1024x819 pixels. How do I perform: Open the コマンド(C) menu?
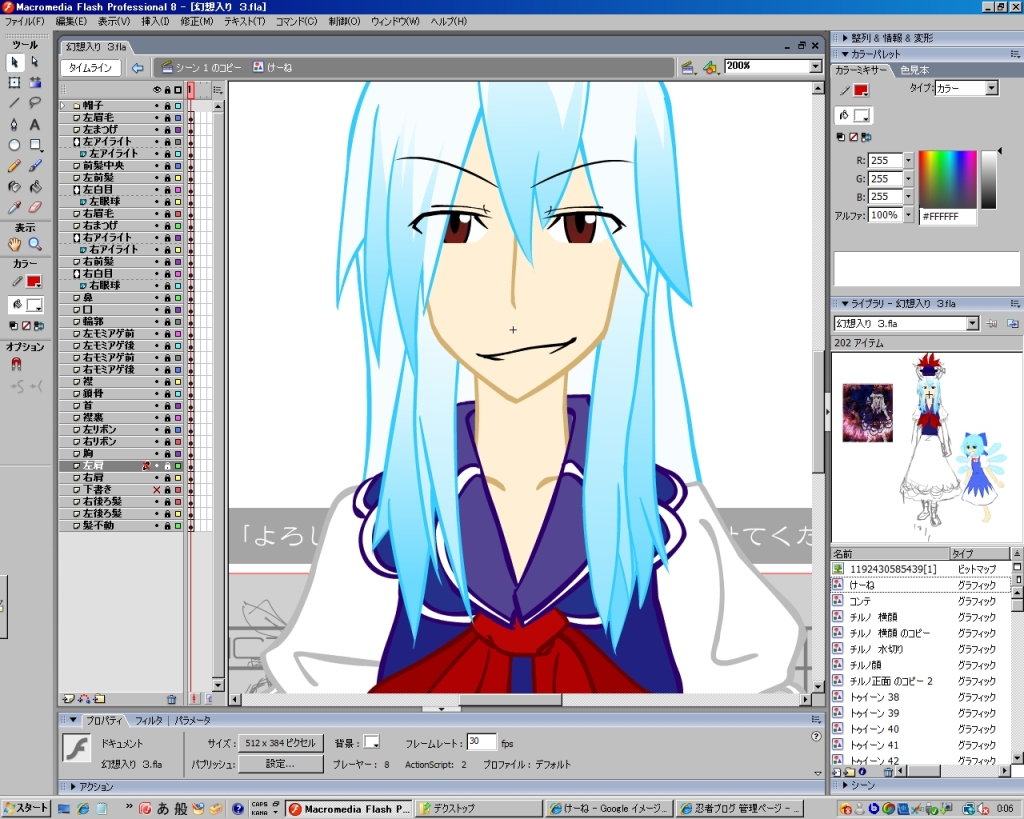(x=296, y=22)
